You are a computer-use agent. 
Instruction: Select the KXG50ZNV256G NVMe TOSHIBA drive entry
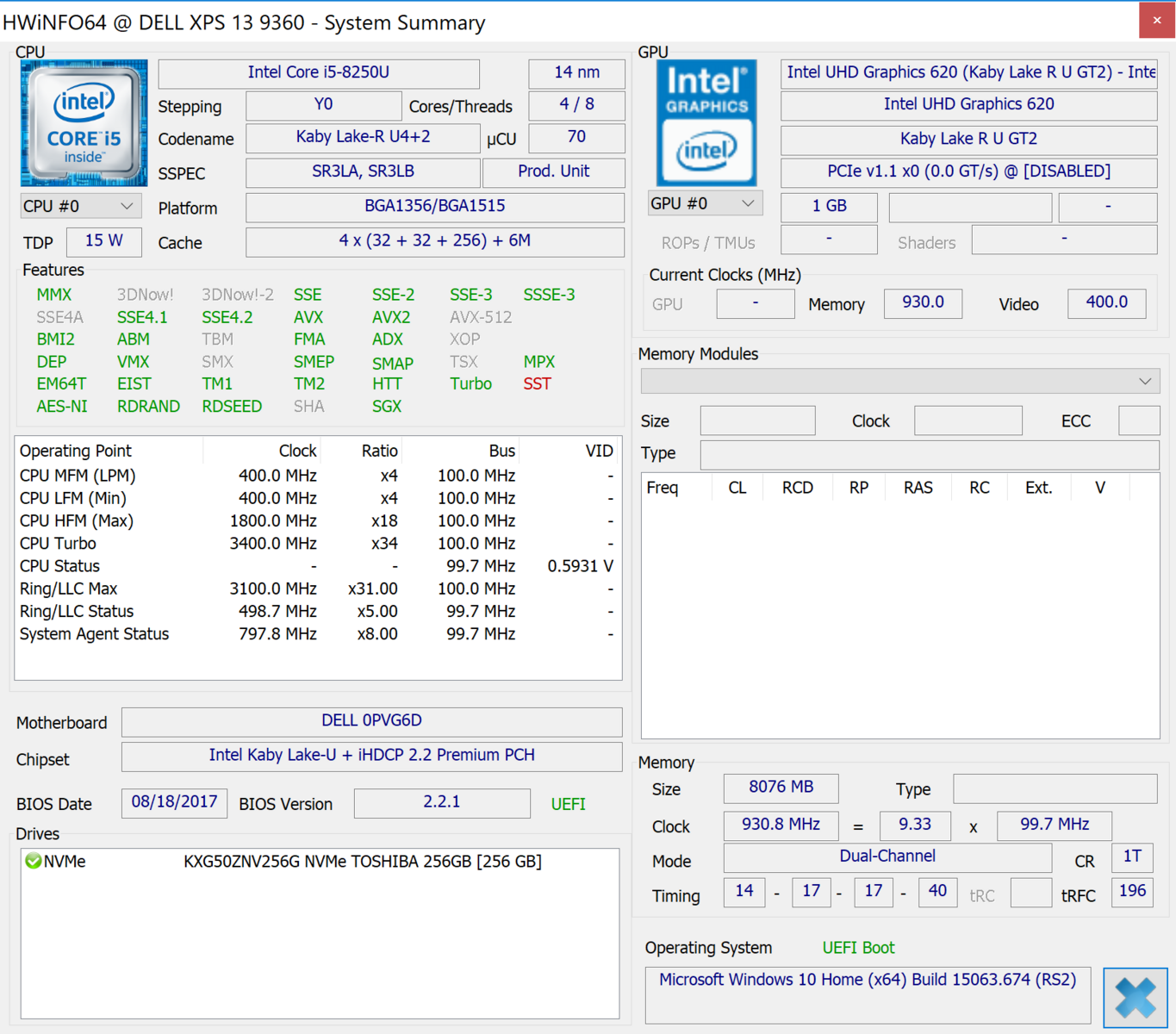(320, 862)
